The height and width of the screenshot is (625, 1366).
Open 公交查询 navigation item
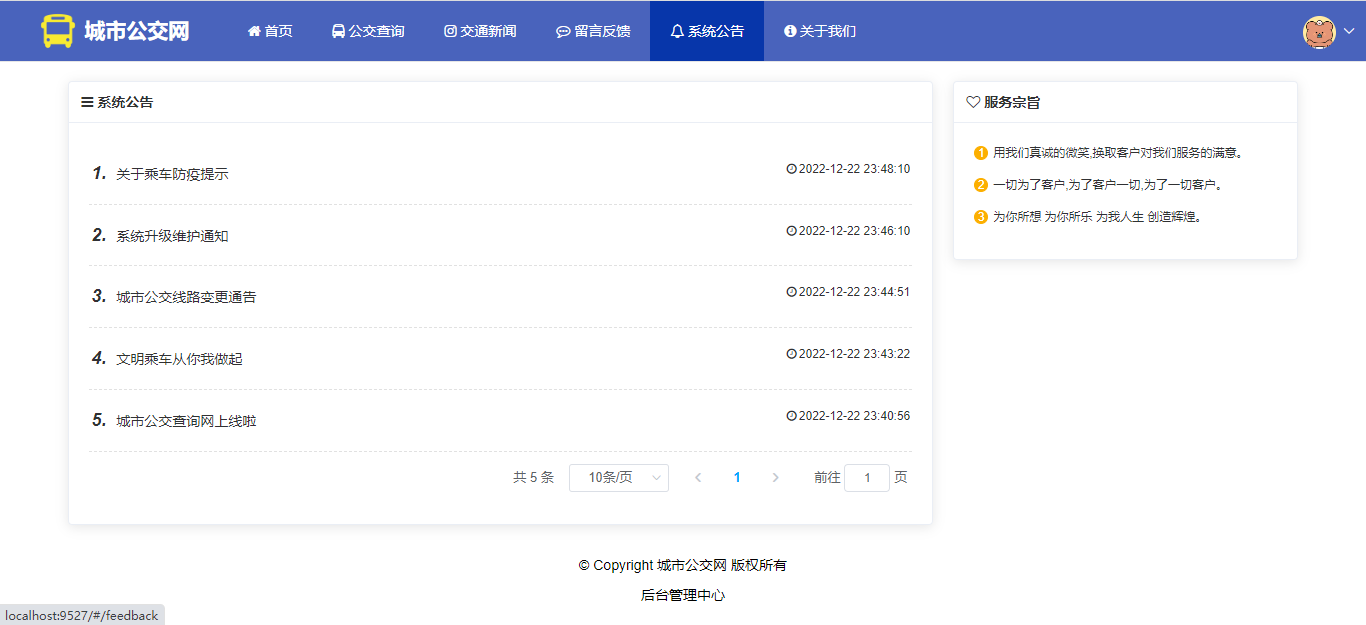point(368,31)
